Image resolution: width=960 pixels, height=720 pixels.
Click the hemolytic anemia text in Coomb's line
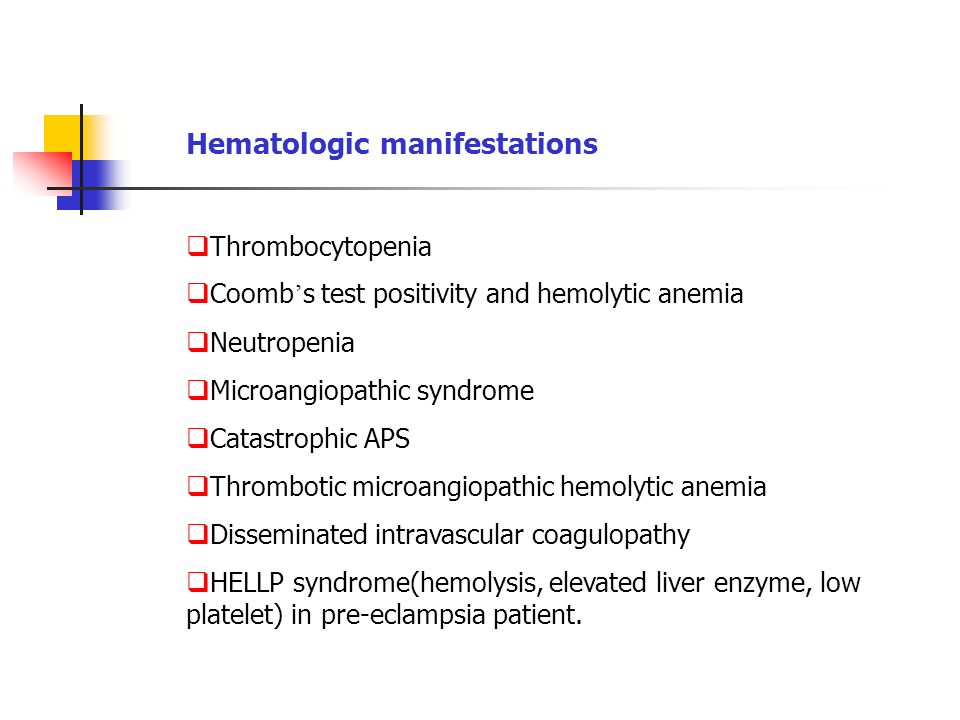coord(640,294)
